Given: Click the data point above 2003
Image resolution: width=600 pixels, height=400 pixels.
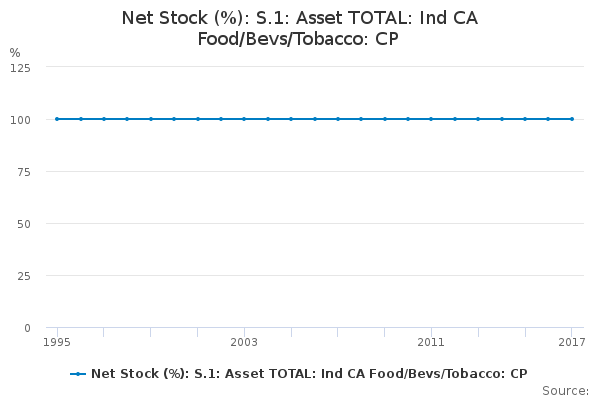Looking at the screenshot, I should 244,119.
